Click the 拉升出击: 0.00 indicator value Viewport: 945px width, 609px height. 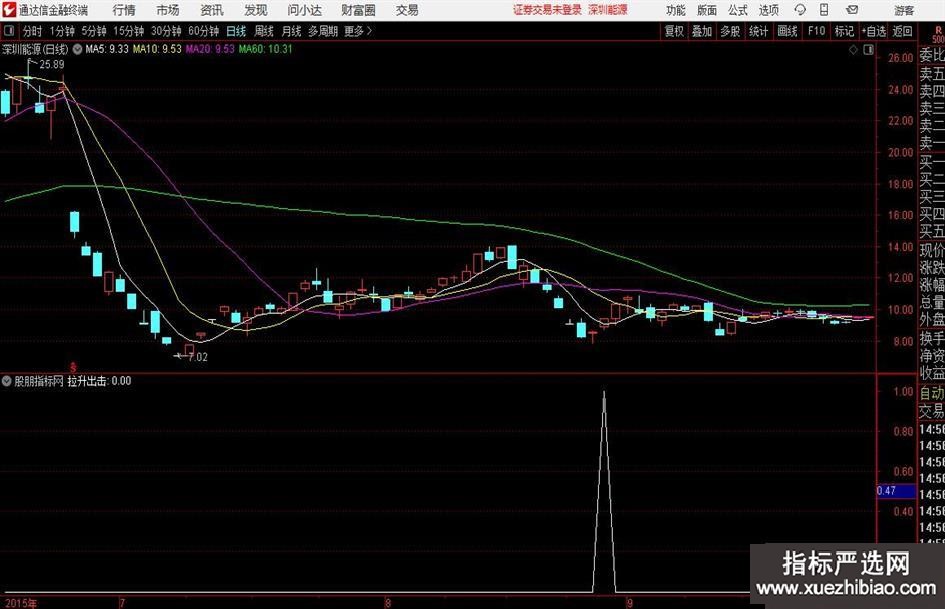tap(99, 381)
